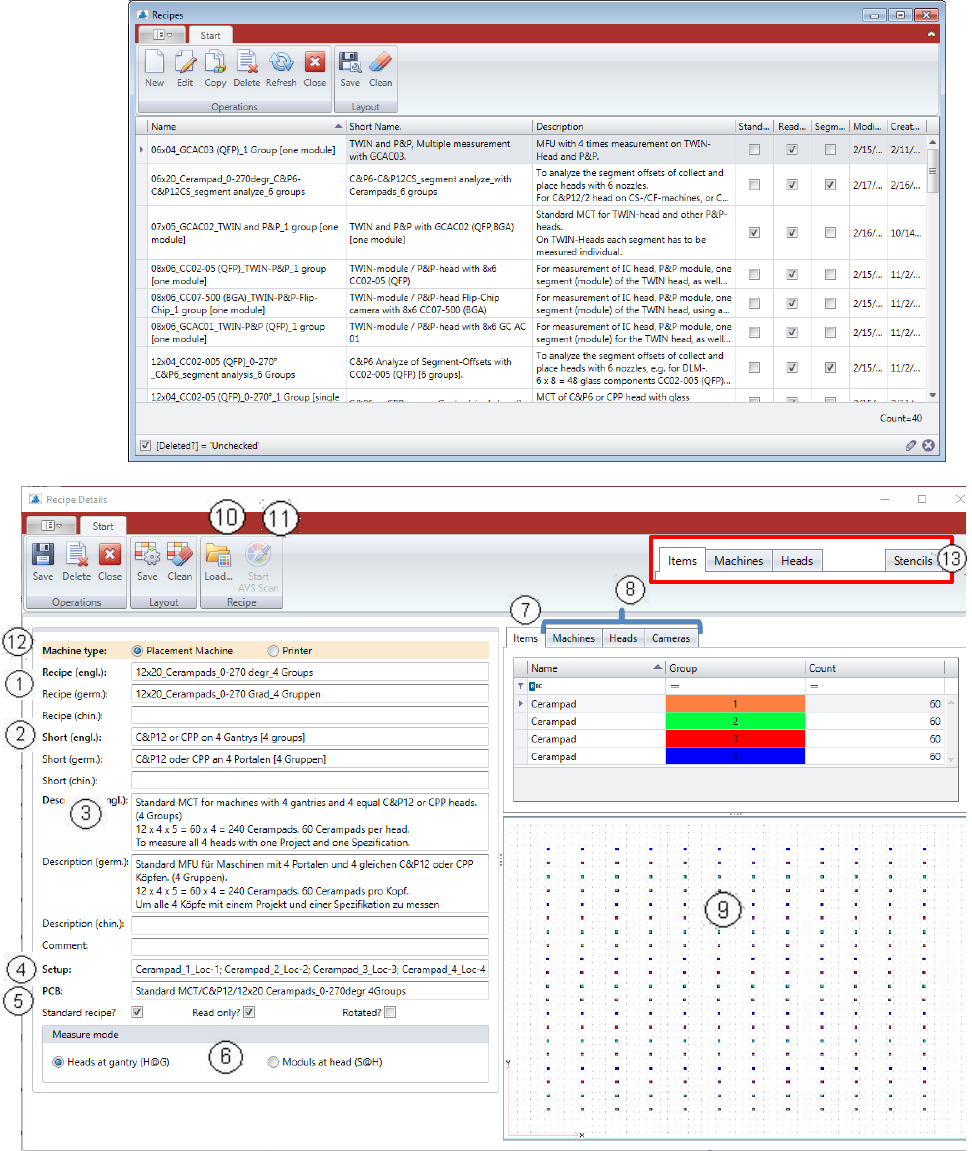Clear the Deleted filter with the X icon
The height and width of the screenshot is (1151, 972).
tap(929, 446)
